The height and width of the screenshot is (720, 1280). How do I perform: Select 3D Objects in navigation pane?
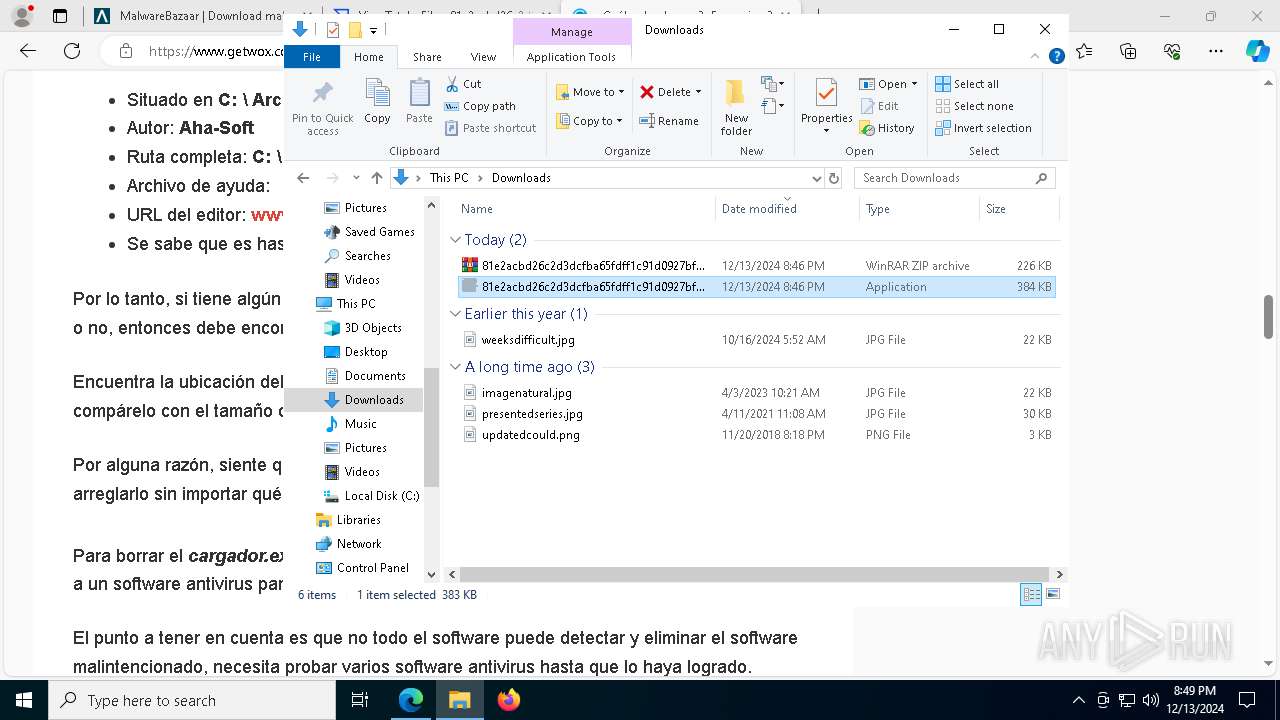coord(373,328)
